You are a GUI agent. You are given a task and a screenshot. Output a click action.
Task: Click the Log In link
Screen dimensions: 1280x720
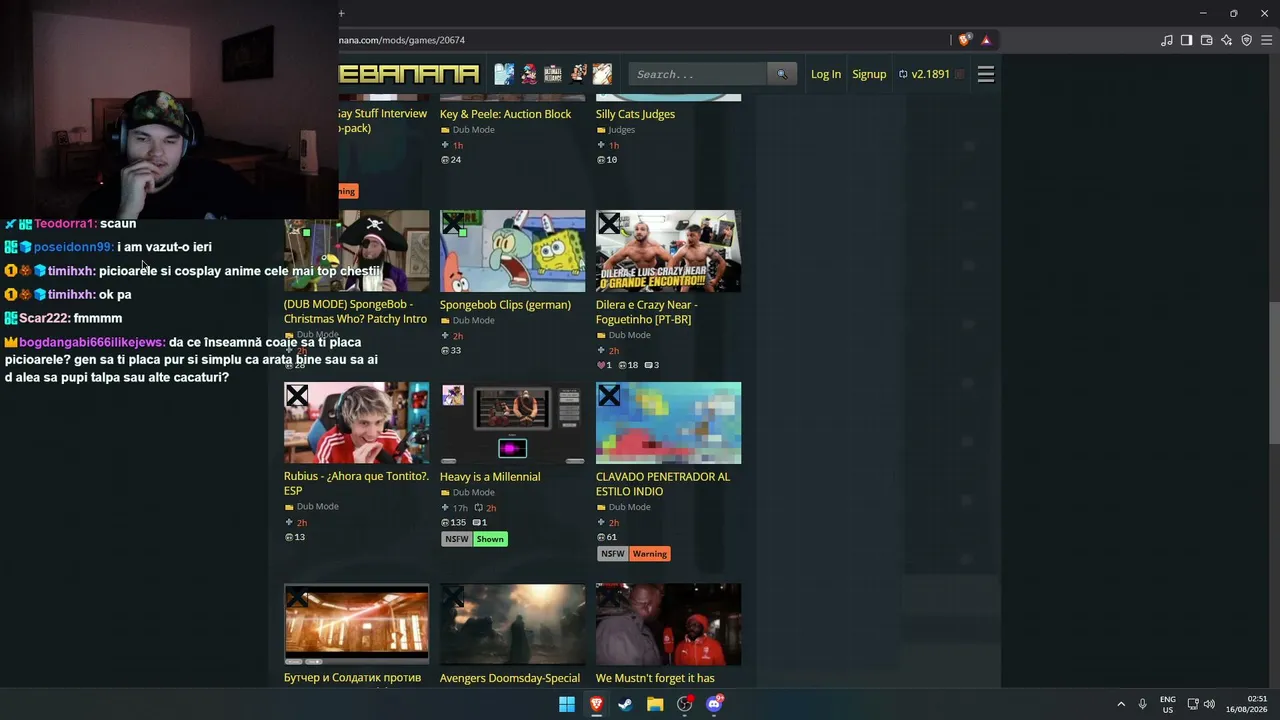[x=826, y=74]
